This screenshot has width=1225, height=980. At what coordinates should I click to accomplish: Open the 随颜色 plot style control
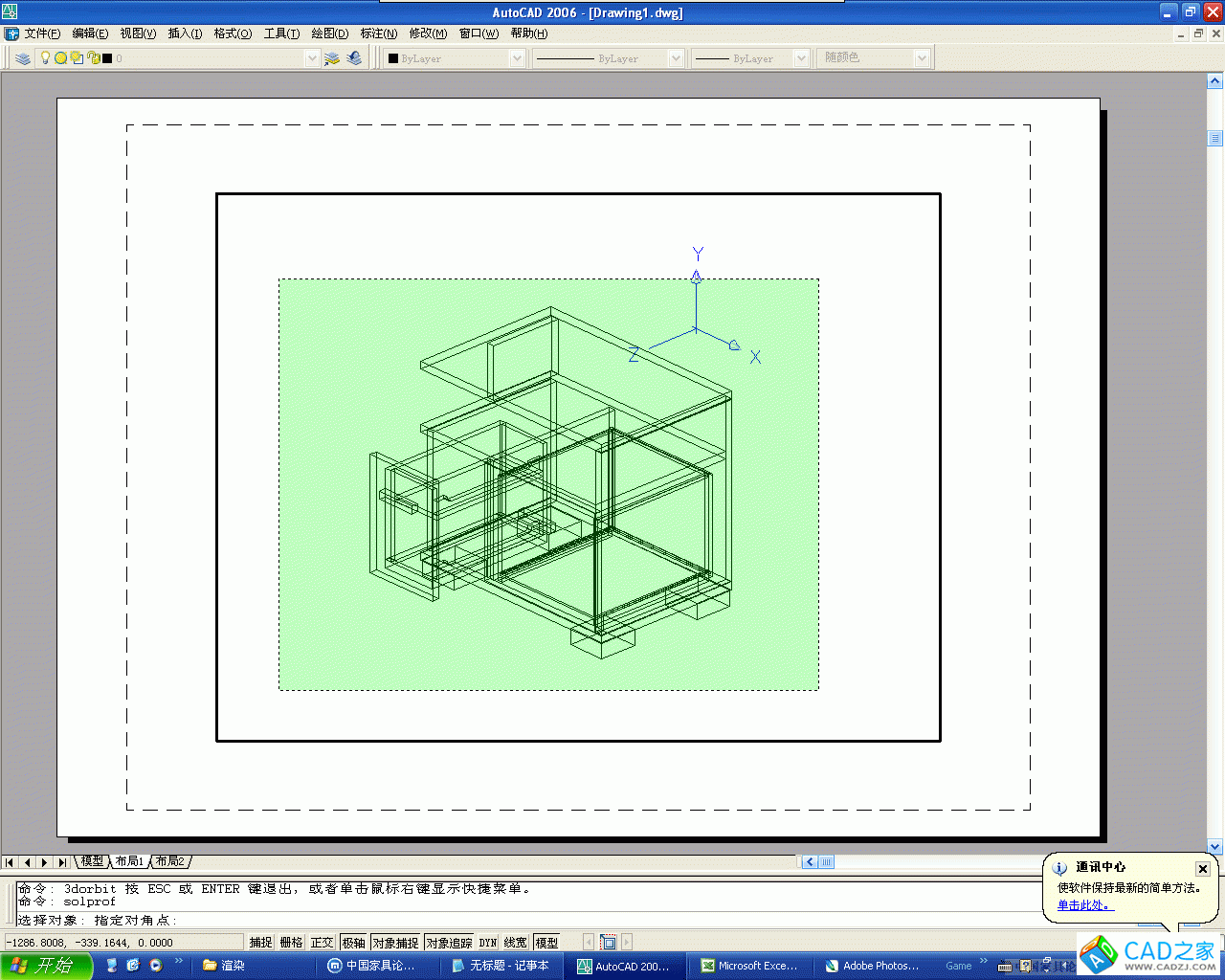click(922, 57)
